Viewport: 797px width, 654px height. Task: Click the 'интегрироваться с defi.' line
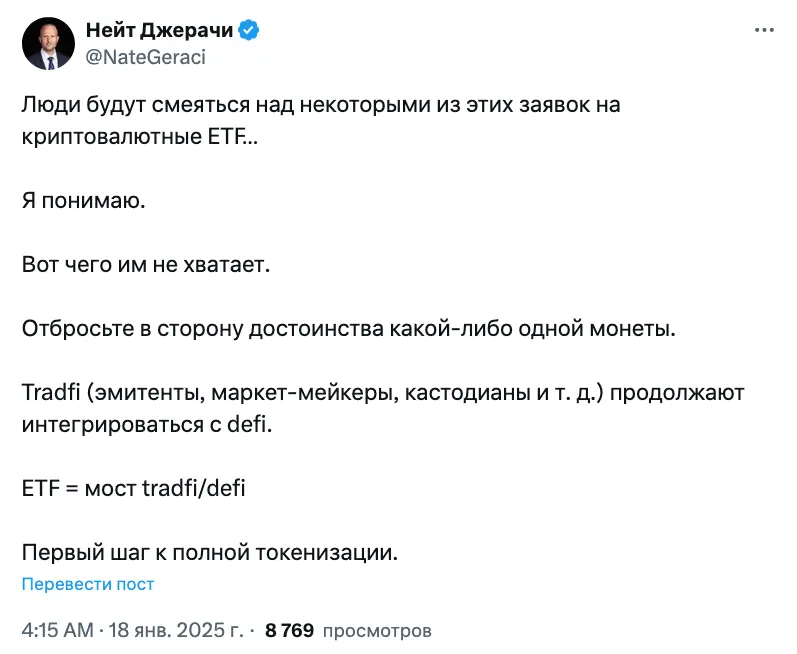coord(147,425)
